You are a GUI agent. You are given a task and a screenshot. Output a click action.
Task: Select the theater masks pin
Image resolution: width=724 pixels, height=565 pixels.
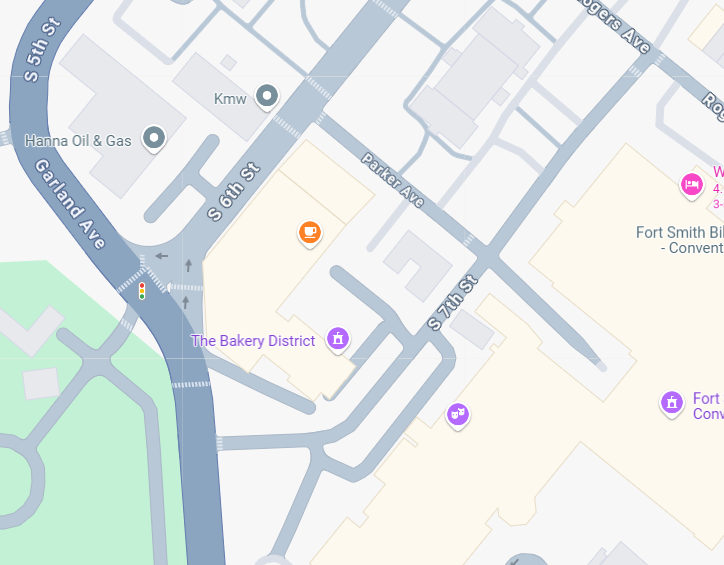[458, 416]
